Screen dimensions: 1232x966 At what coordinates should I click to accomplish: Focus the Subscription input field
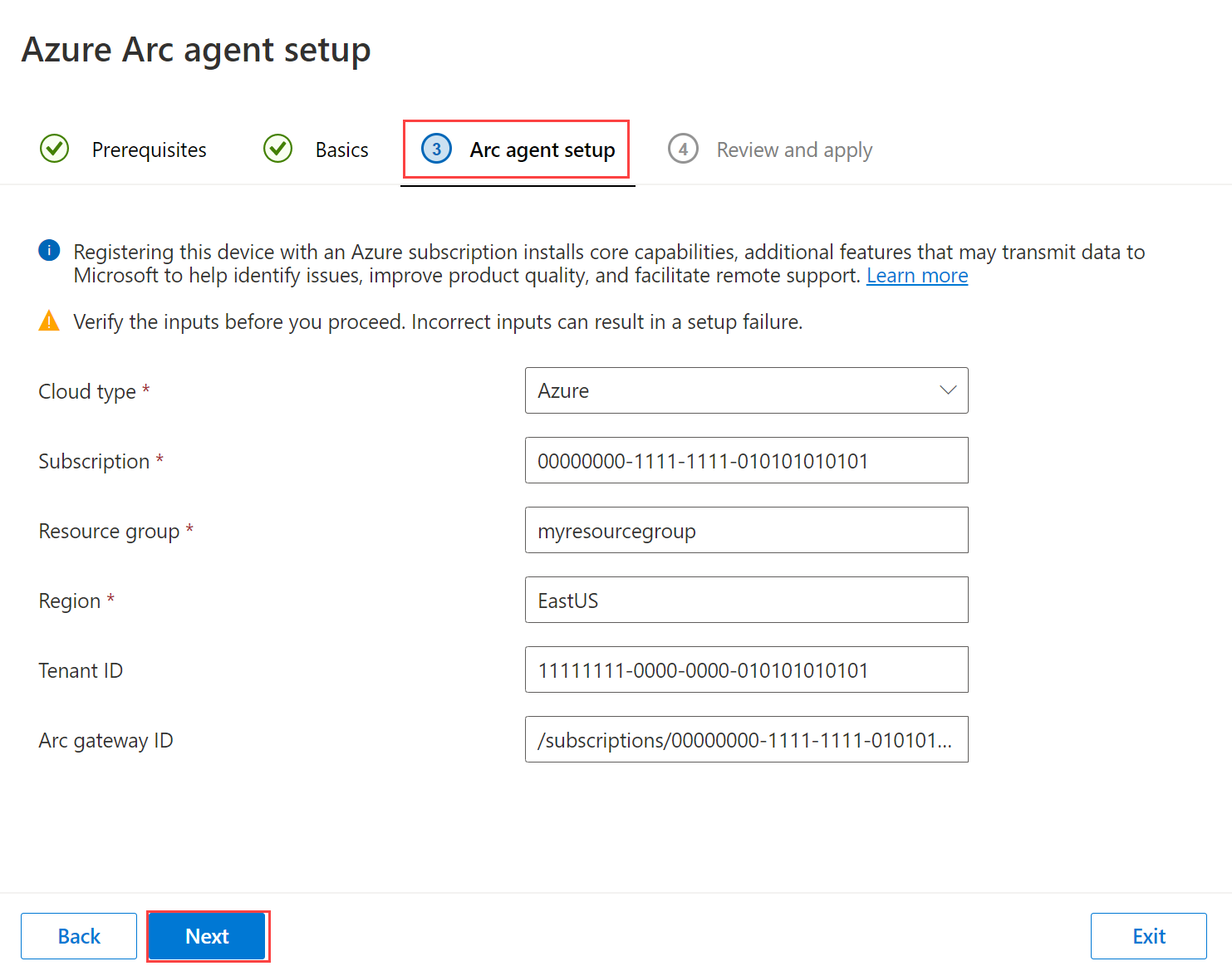coord(747,460)
